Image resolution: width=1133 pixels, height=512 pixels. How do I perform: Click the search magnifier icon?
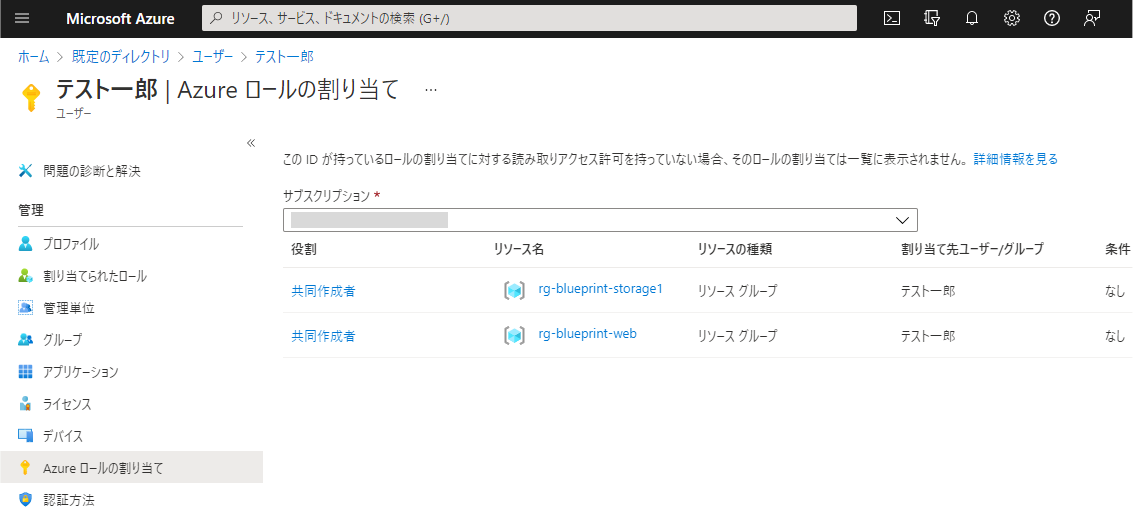coord(216,19)
